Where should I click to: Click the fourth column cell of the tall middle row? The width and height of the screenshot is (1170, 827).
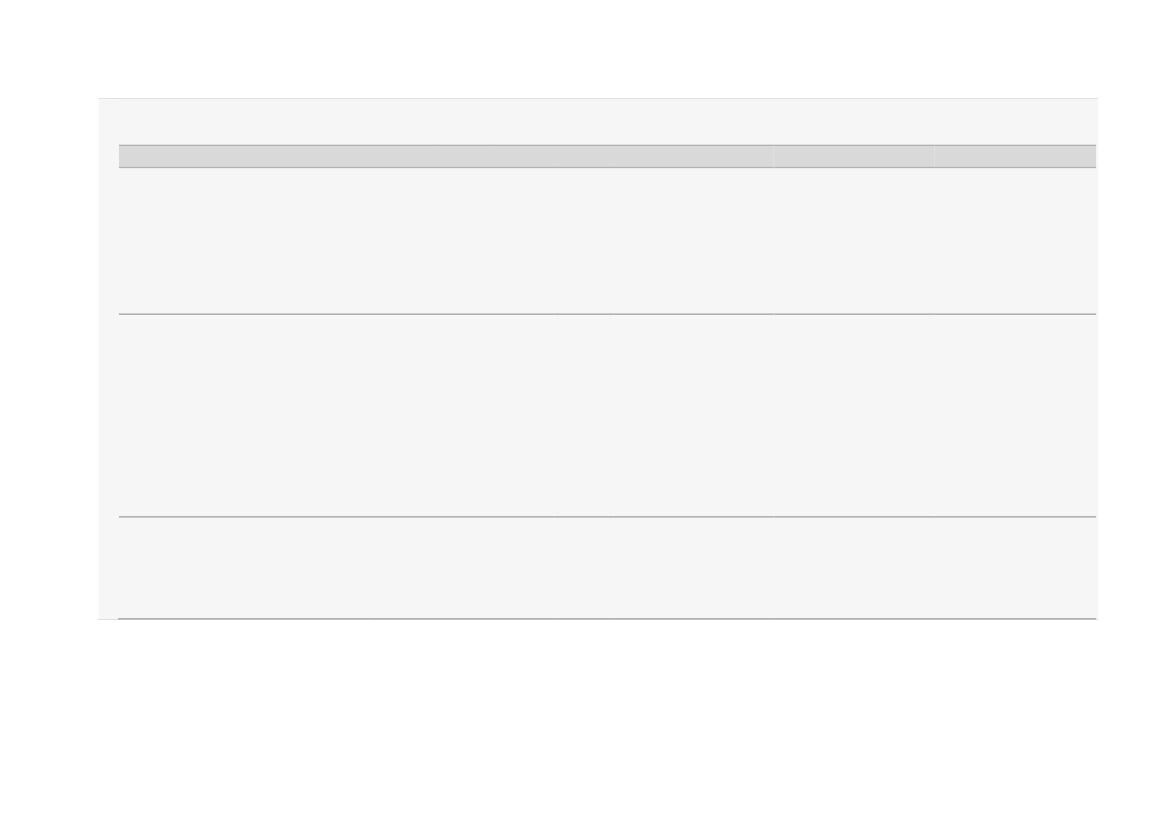pyautogui.click(x=854, y=416)
